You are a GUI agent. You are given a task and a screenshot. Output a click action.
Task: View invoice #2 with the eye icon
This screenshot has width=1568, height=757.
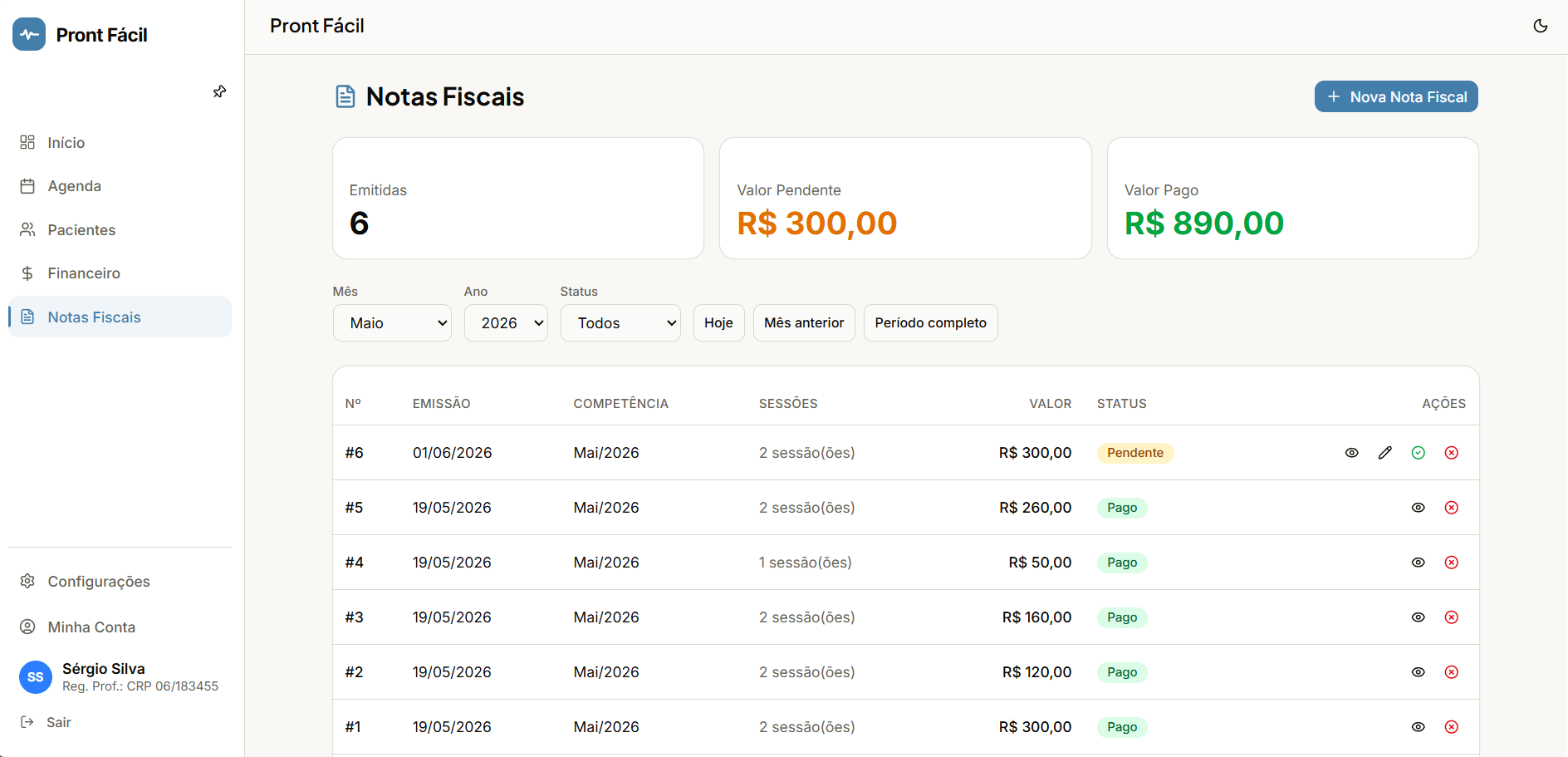click(1419, 672)
